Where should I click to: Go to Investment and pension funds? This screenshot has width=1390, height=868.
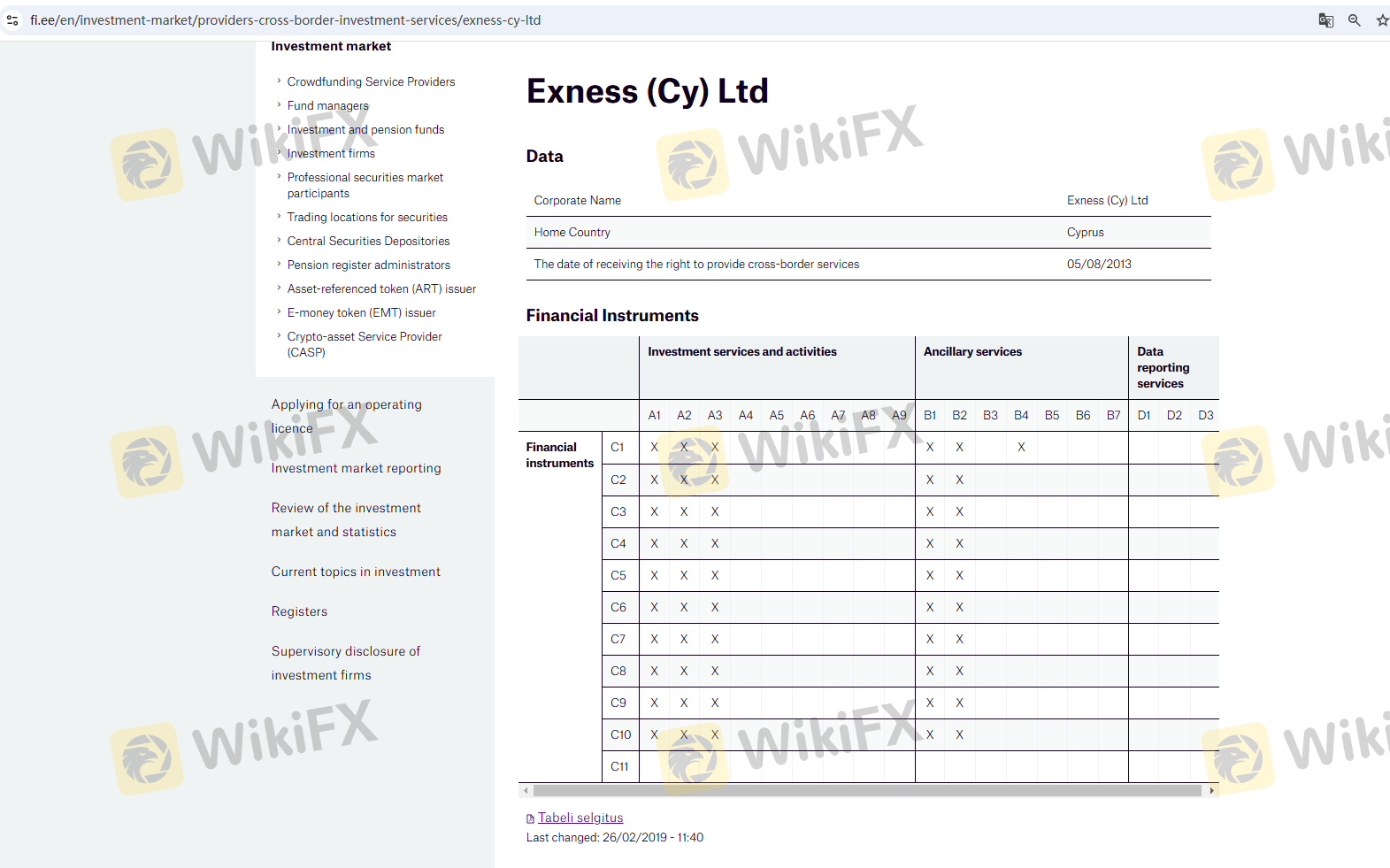(365, 129)
